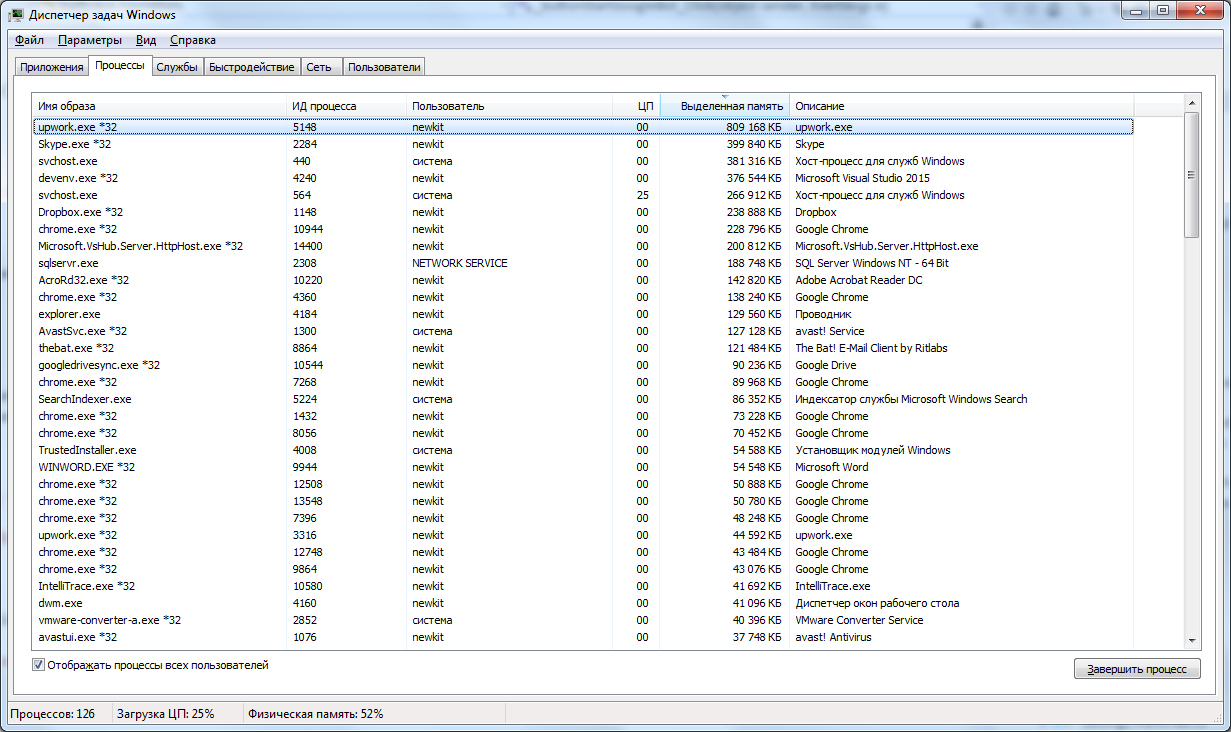Select chrome.exe with PID 7268
1231x732 pixels.
(x=583, y=382)
